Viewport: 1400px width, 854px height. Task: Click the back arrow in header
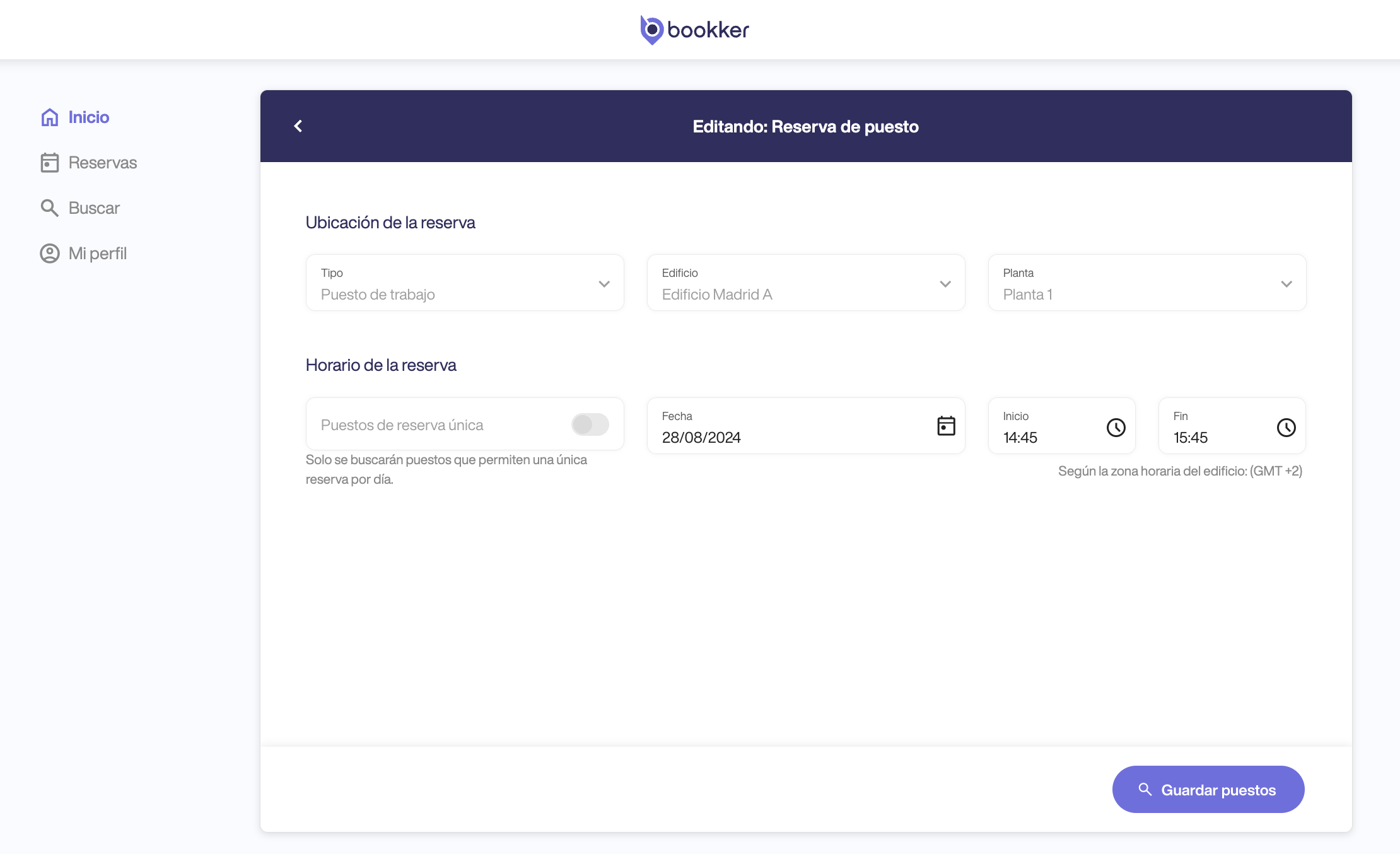[298, 126]
